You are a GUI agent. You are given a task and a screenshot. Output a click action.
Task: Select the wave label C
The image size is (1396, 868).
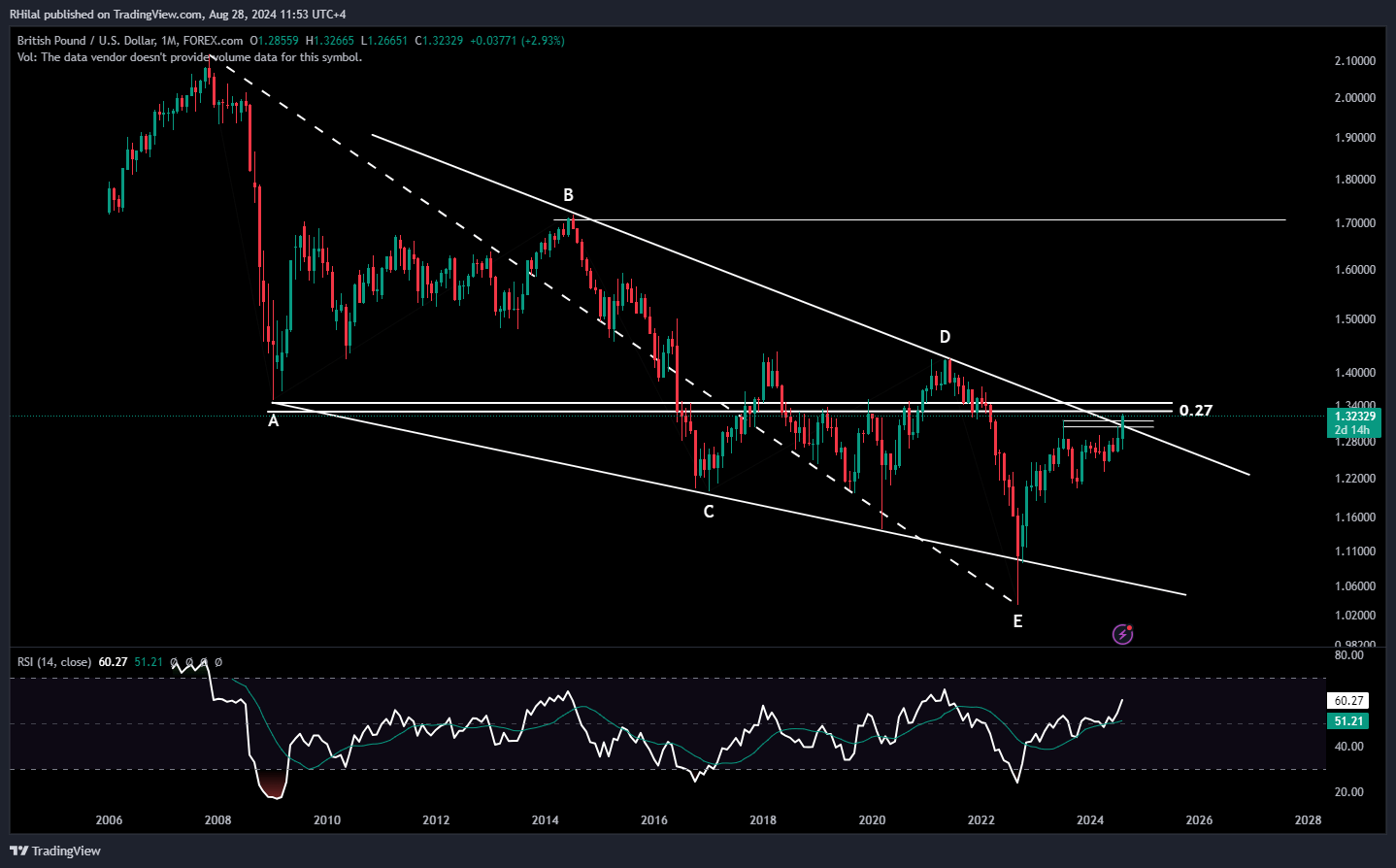tap(709, 512)
